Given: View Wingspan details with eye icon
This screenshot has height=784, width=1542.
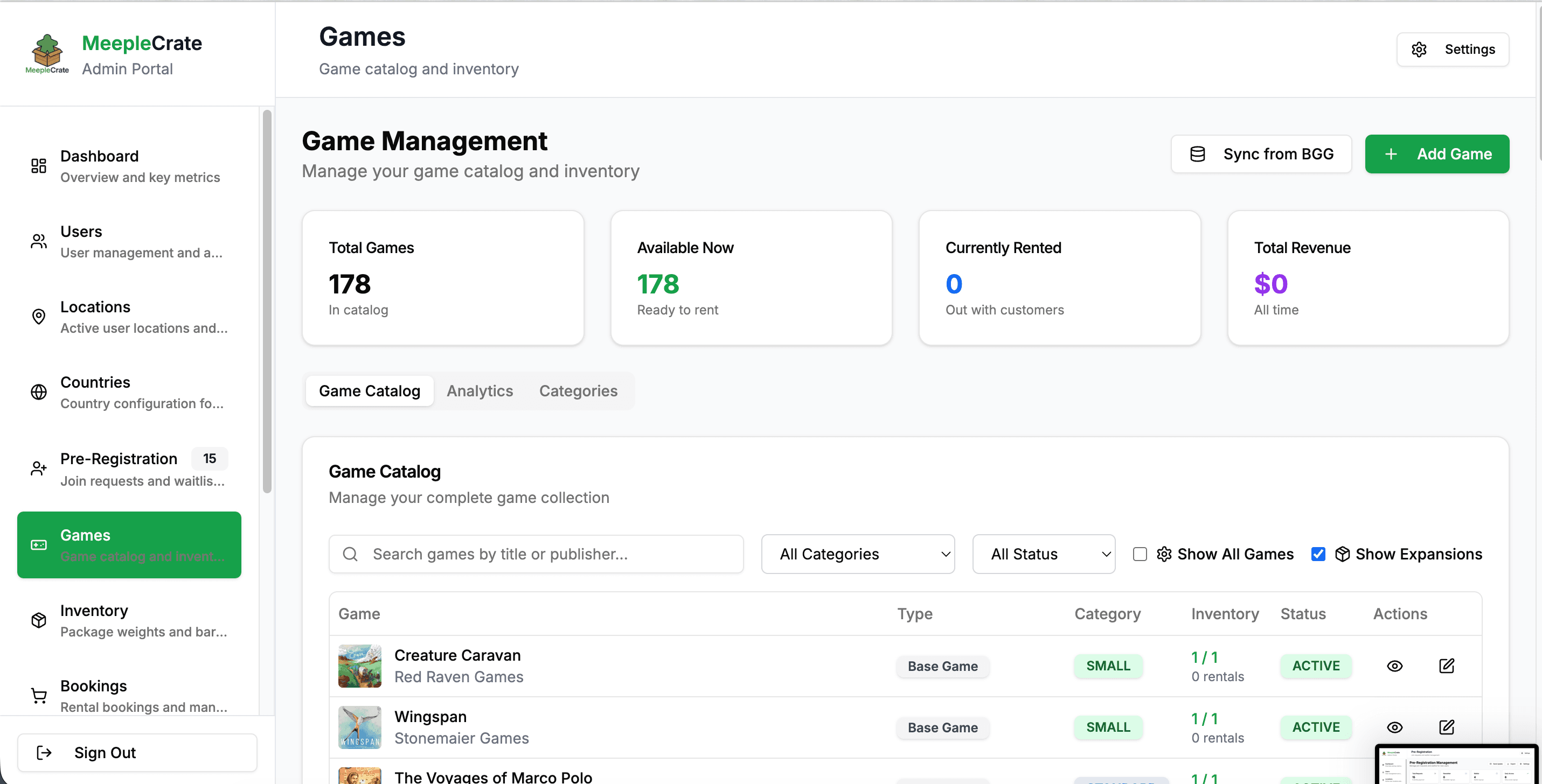Looking at the screenshot, I should [x=1395, y=727].
